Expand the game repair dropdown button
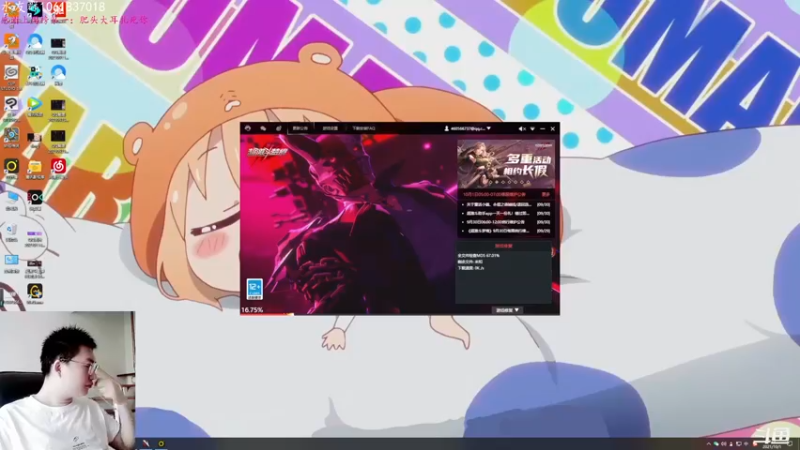This screenshot has width=800, height=450. pos(507,310)
